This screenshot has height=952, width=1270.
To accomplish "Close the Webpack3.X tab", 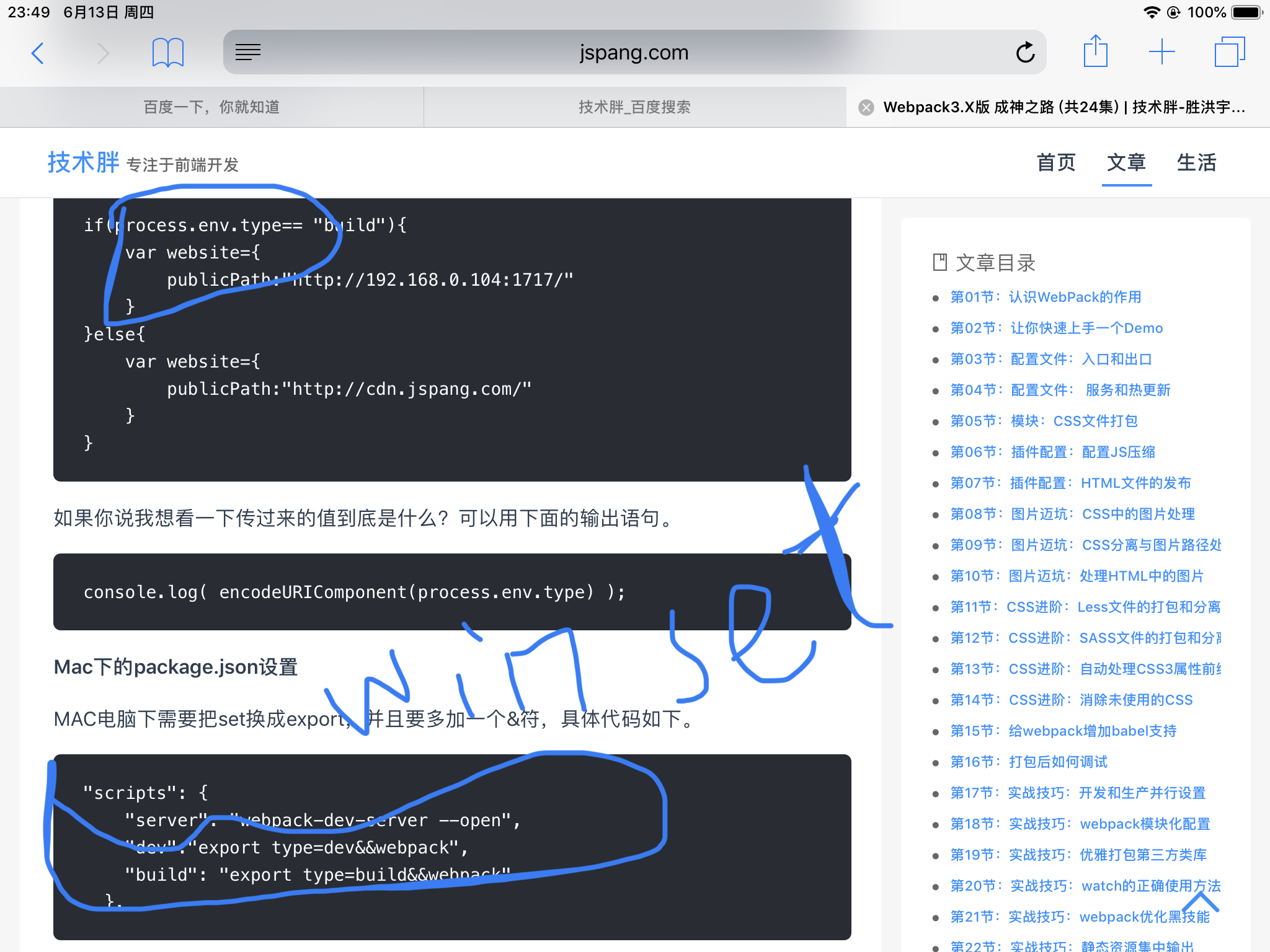I will 866,107.
